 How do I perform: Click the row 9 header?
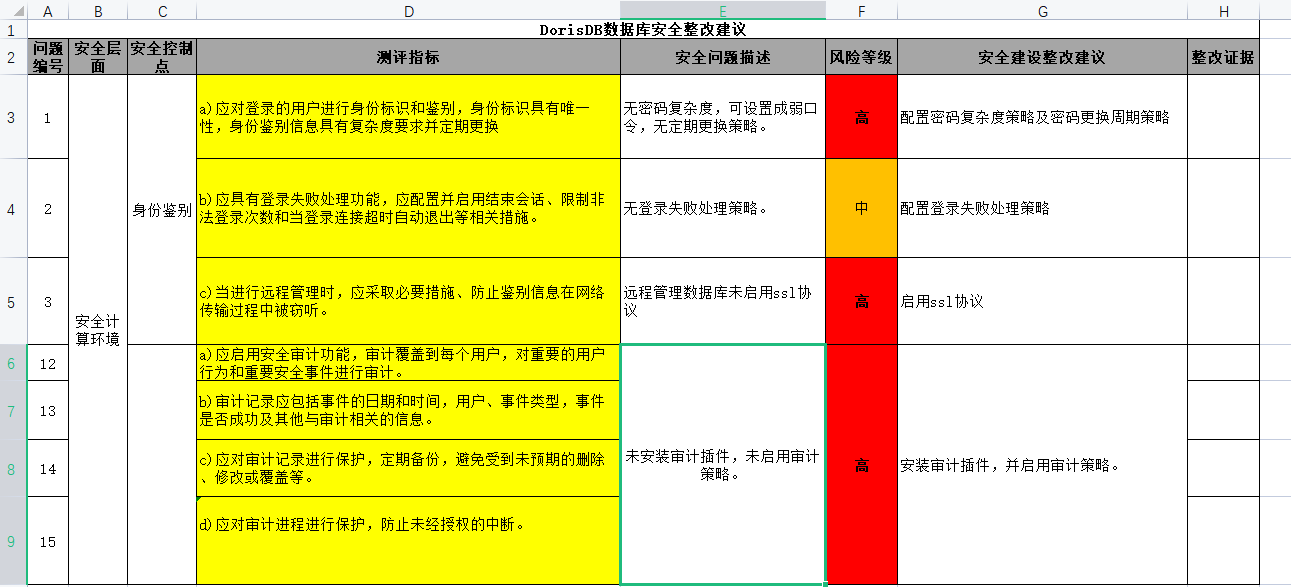tap(12, 541)
